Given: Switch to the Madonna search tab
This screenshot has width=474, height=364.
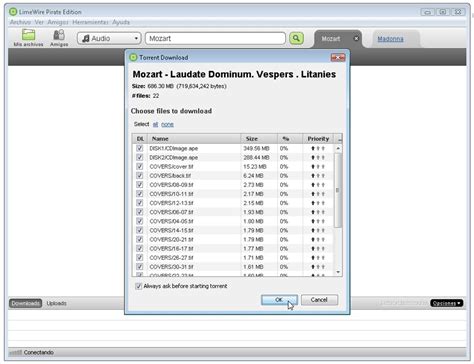Looking at the screenshot, I should click(x=390, y=39).
